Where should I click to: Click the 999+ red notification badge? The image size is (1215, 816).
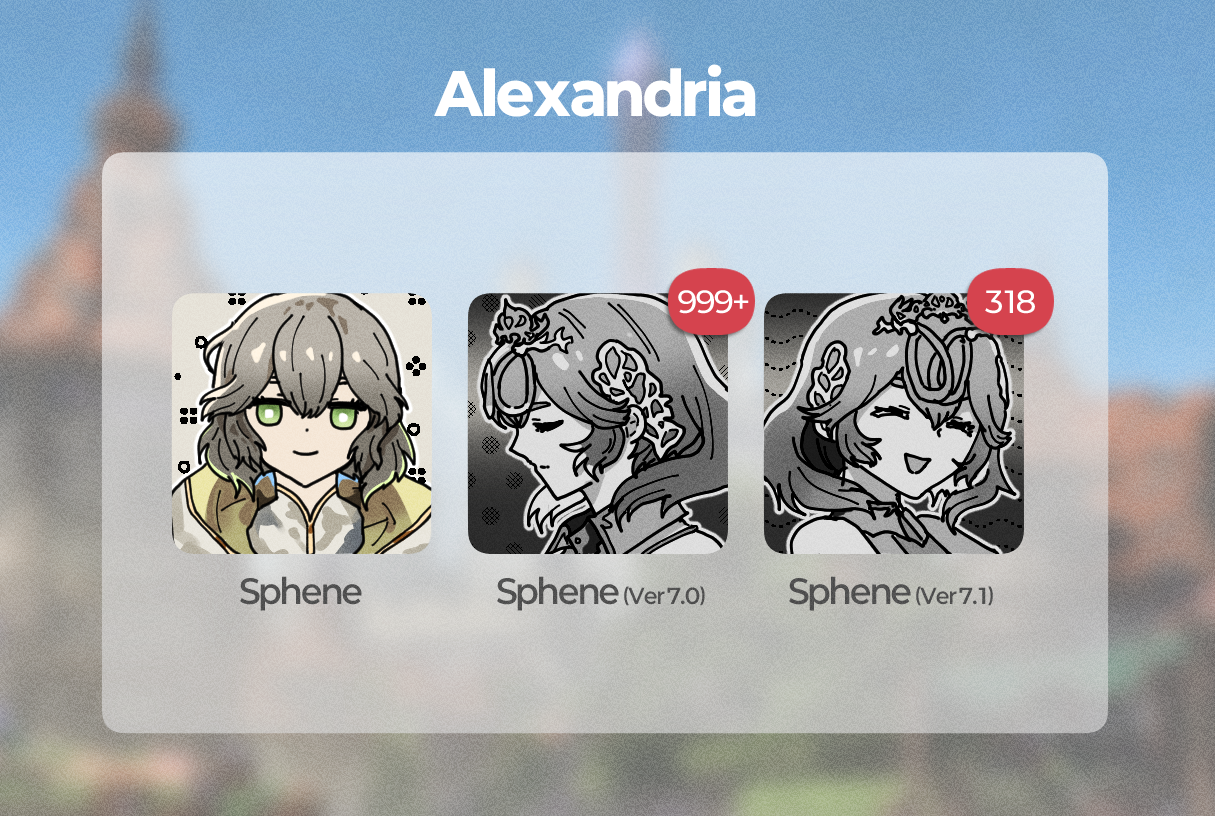click(x=712, y=301)
